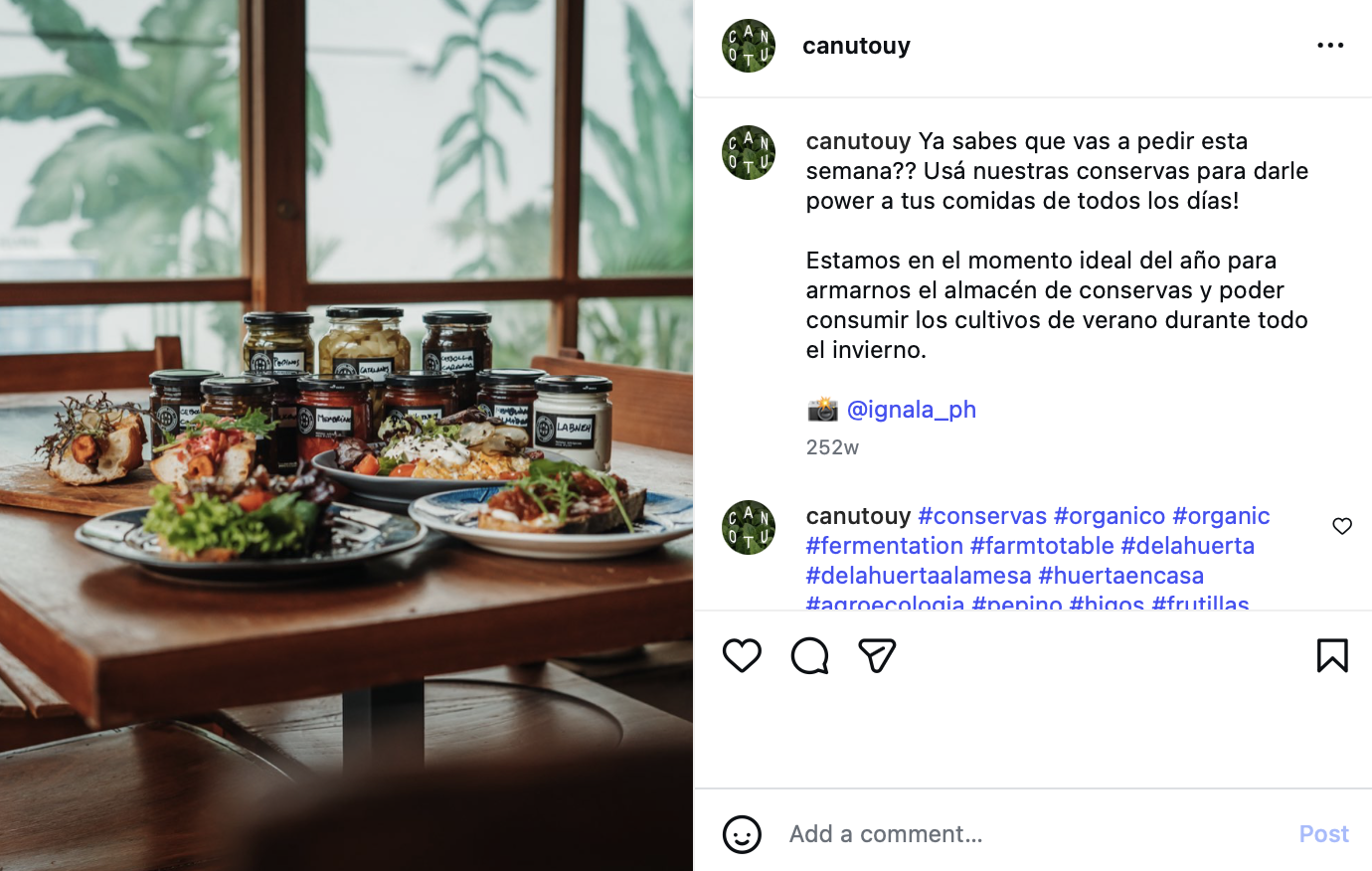Click the Post button
This screenshot has height=871, width=1372.
coord(1324,834)
